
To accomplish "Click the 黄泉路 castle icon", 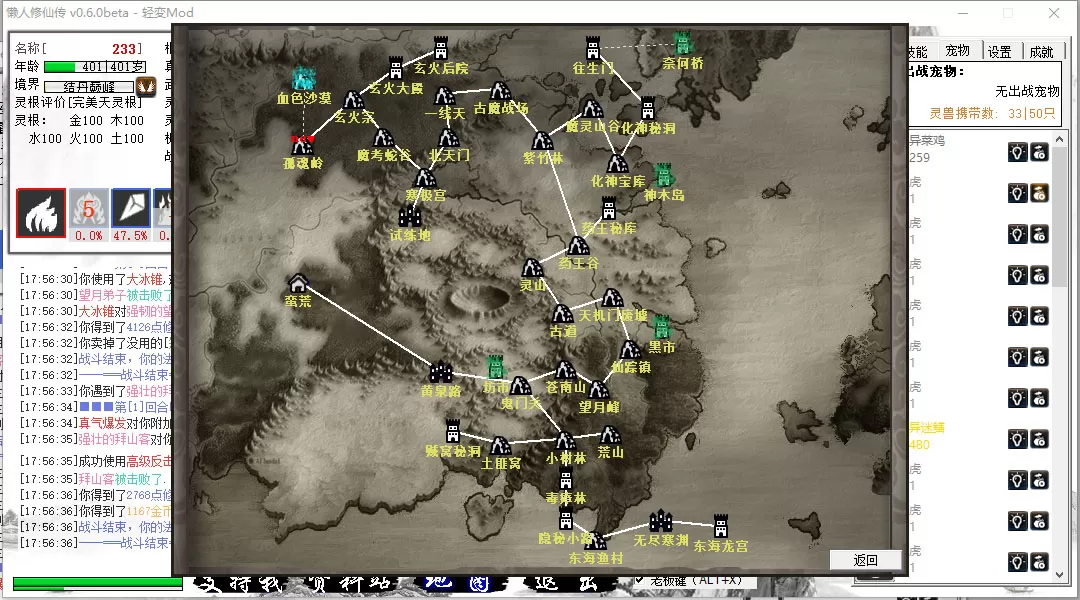I will click(x=441, y=372).
